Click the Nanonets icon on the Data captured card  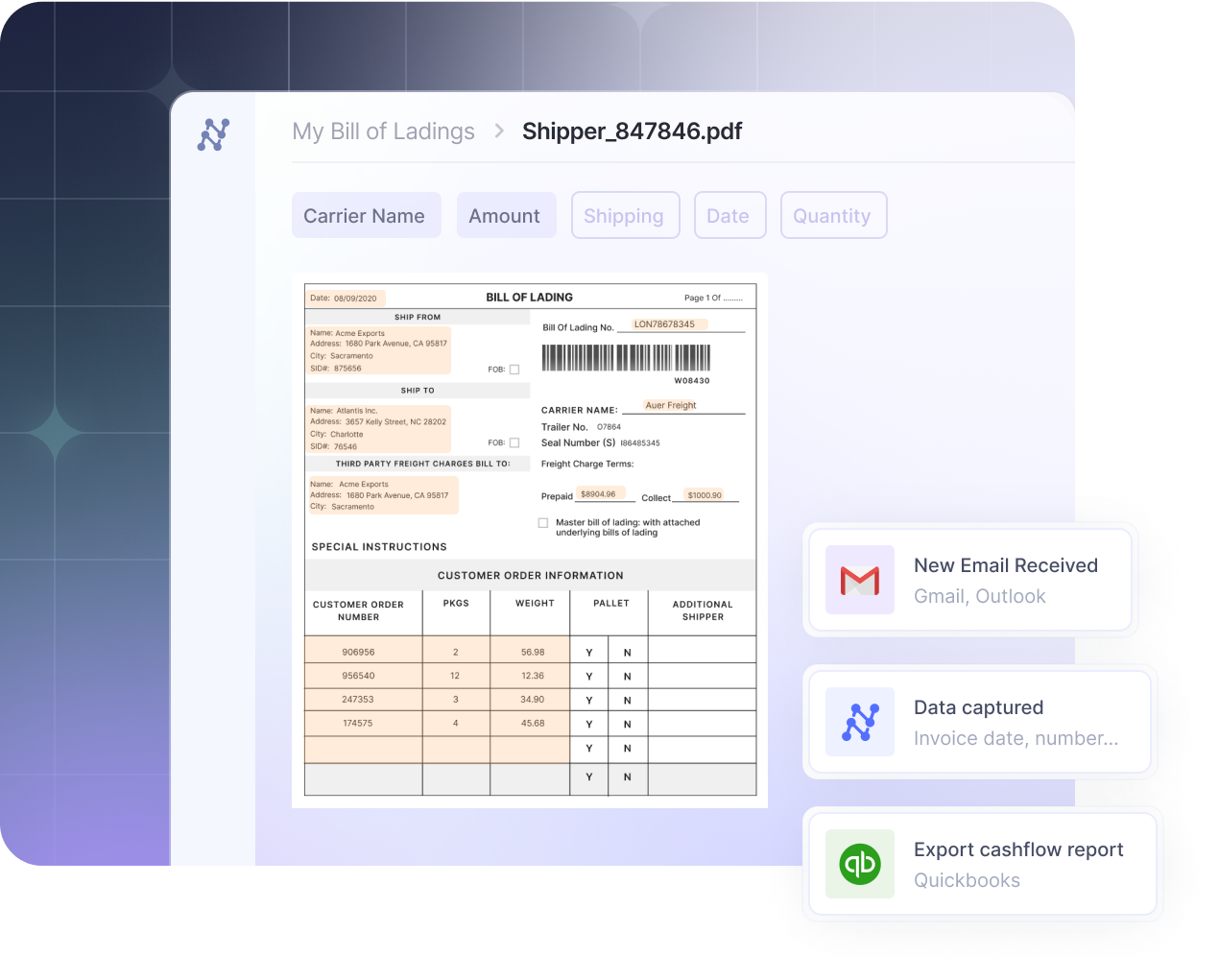coord(859,722)
